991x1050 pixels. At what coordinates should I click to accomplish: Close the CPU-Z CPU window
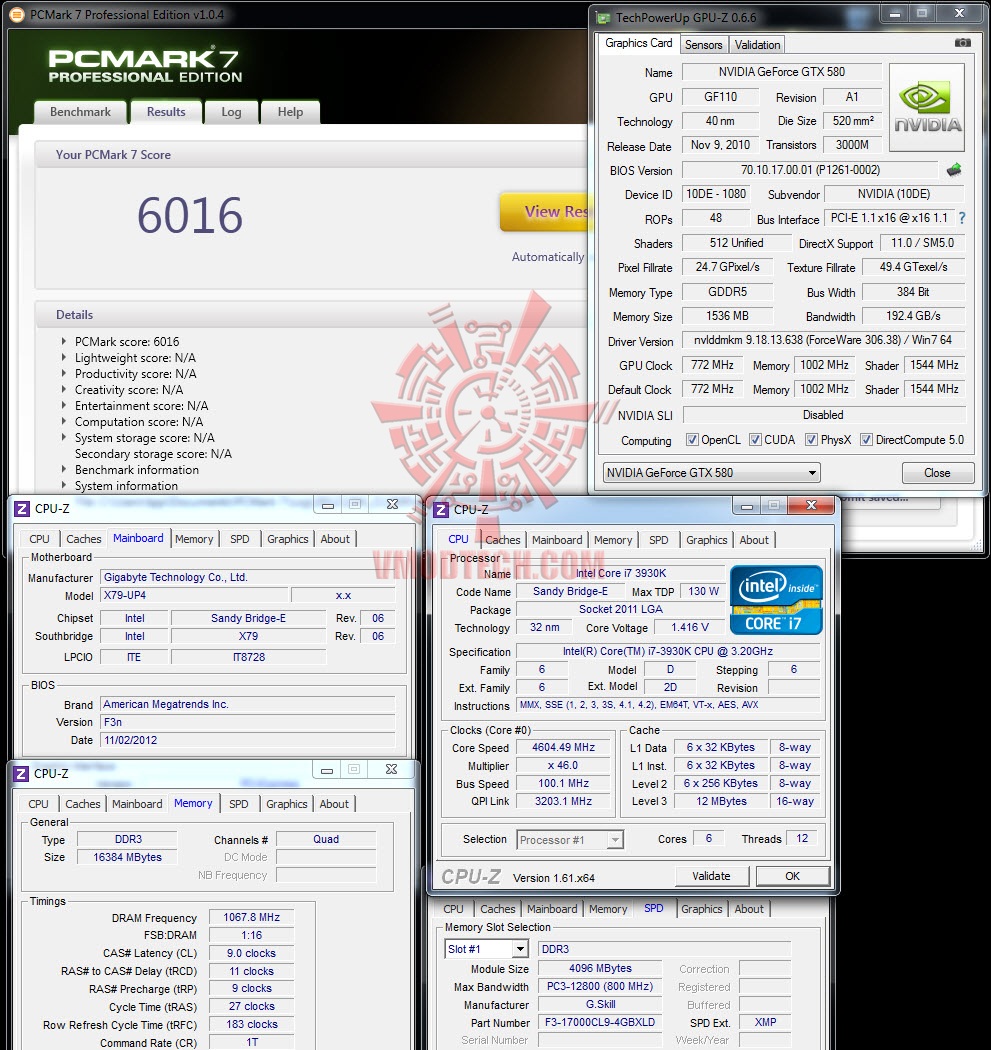pyautogui.click(x=811, y=506)
